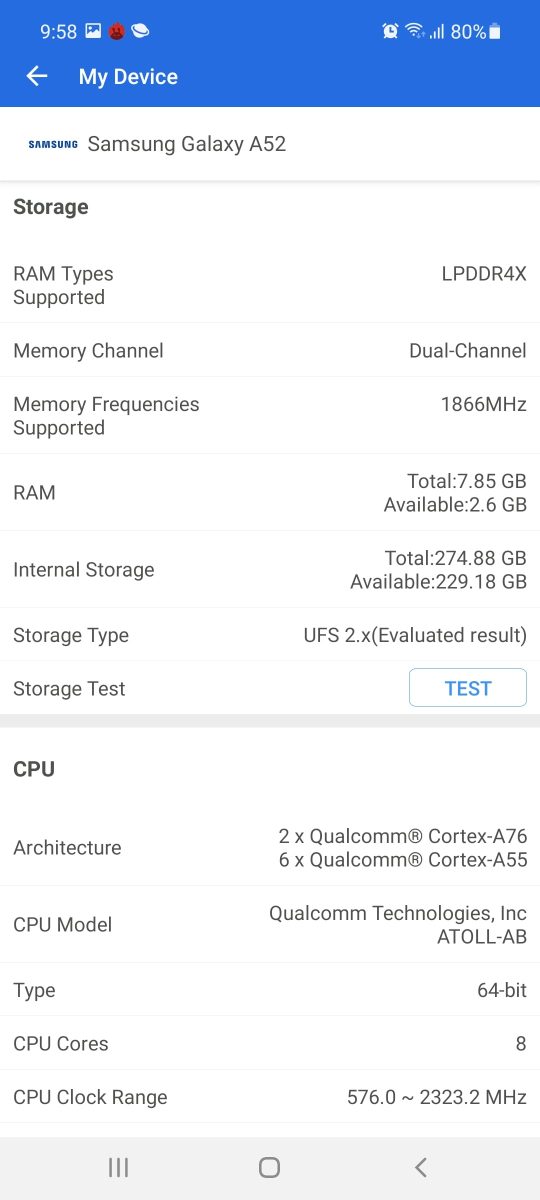The width and height of the screenshot is (540, 1200).
Task: Tap the battery indicator icon
Action: pos(494,32)
